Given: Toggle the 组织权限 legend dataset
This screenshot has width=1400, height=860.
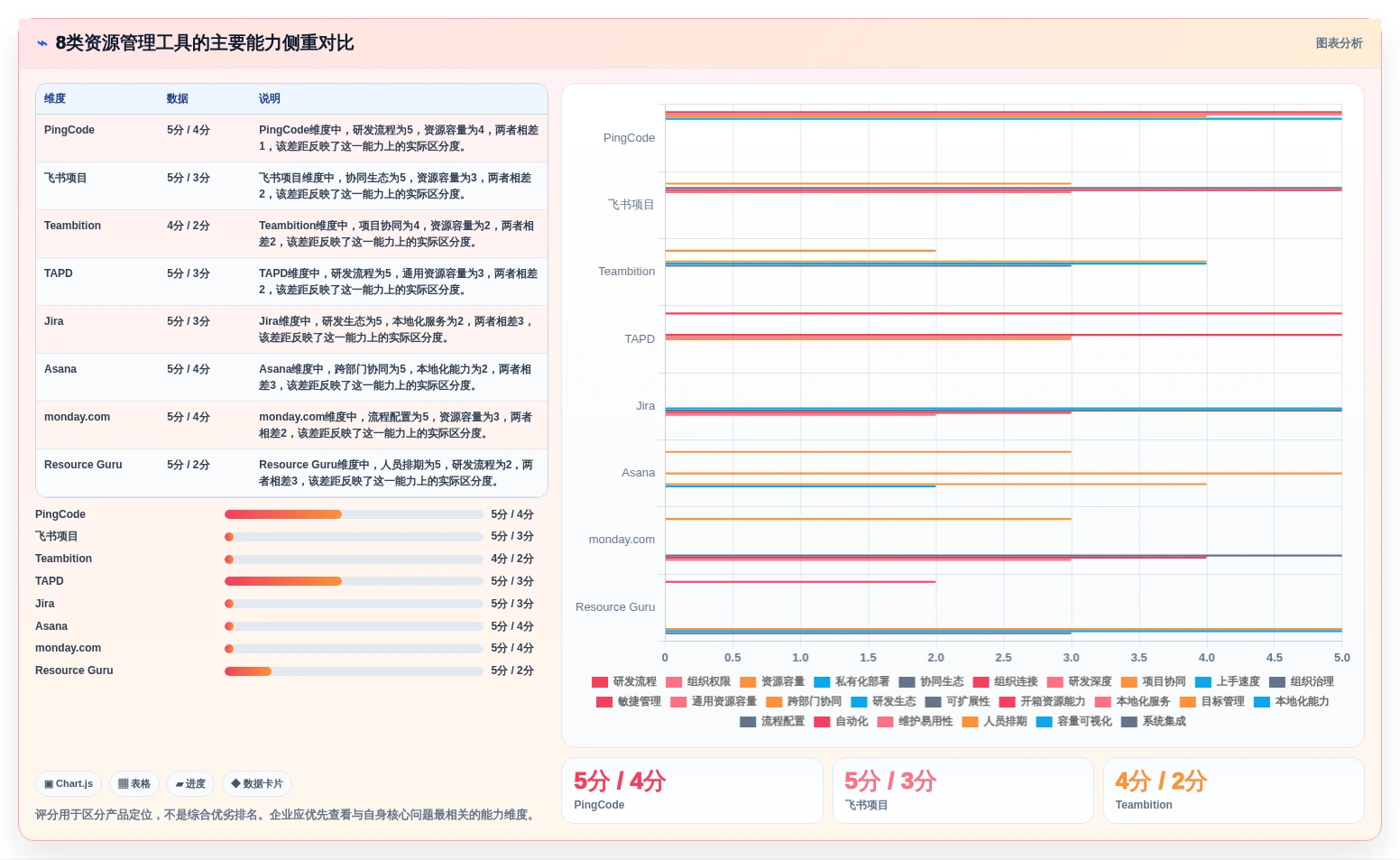Looking at the screenshot, I should [x=698, y=681].
